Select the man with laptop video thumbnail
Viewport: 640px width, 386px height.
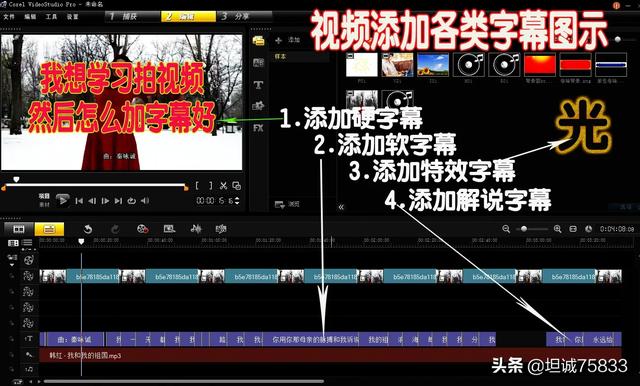(397, 64)
